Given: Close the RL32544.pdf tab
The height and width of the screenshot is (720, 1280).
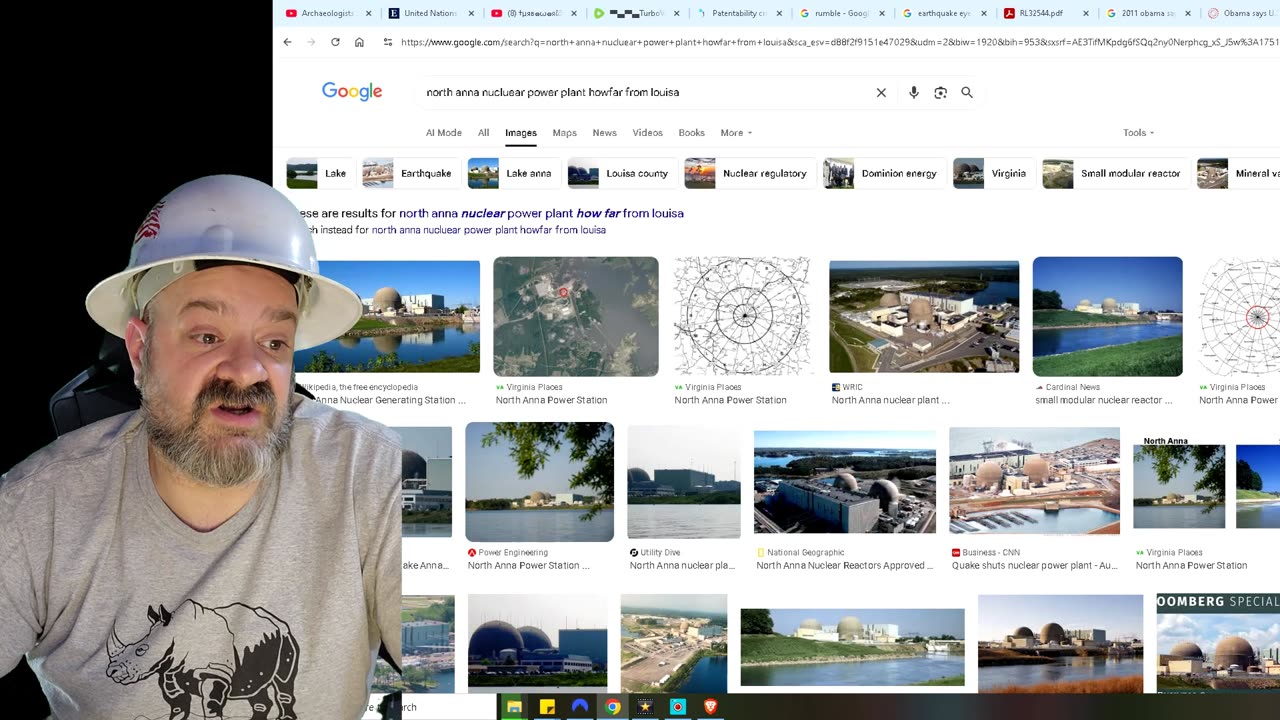Looking at the screenshot, I should [1086, 13].
